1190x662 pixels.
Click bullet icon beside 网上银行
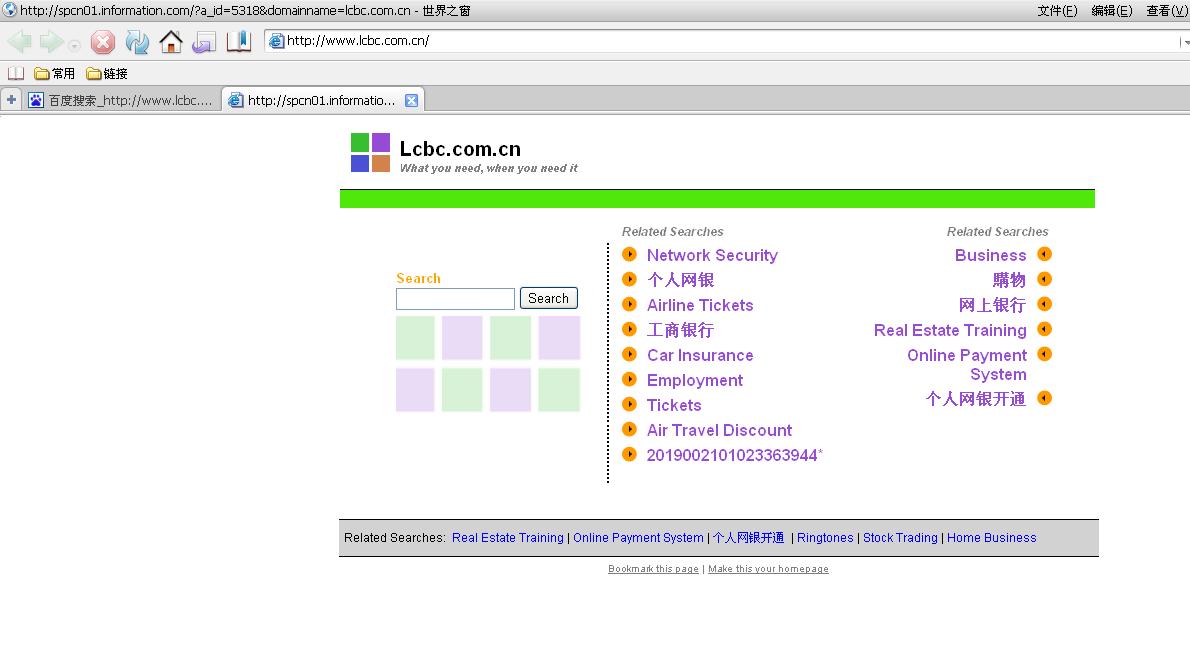point(1044,304)
